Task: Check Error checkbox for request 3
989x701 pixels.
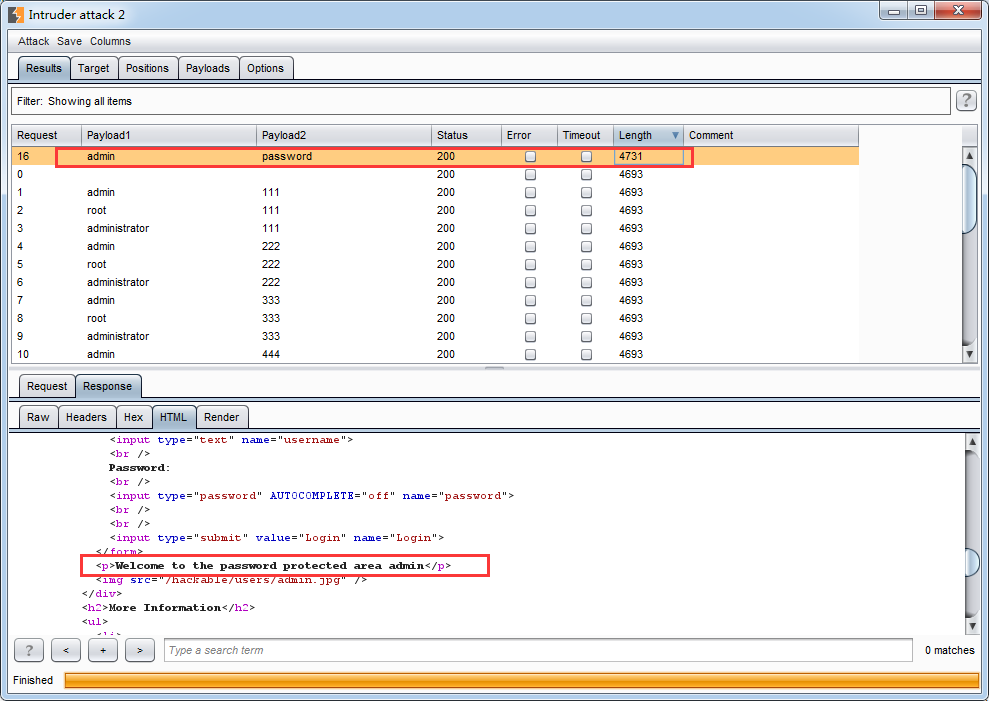Action: click(x=530, y=229)
